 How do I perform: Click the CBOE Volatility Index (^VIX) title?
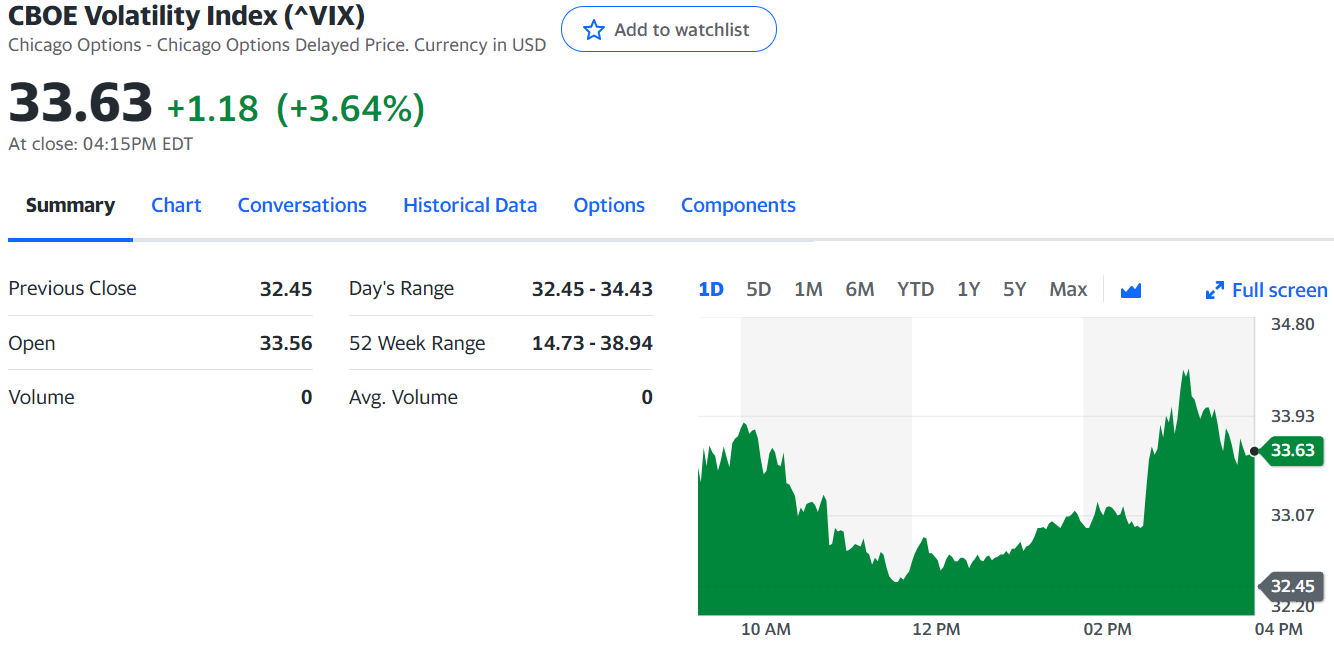[x=186, y=16]
